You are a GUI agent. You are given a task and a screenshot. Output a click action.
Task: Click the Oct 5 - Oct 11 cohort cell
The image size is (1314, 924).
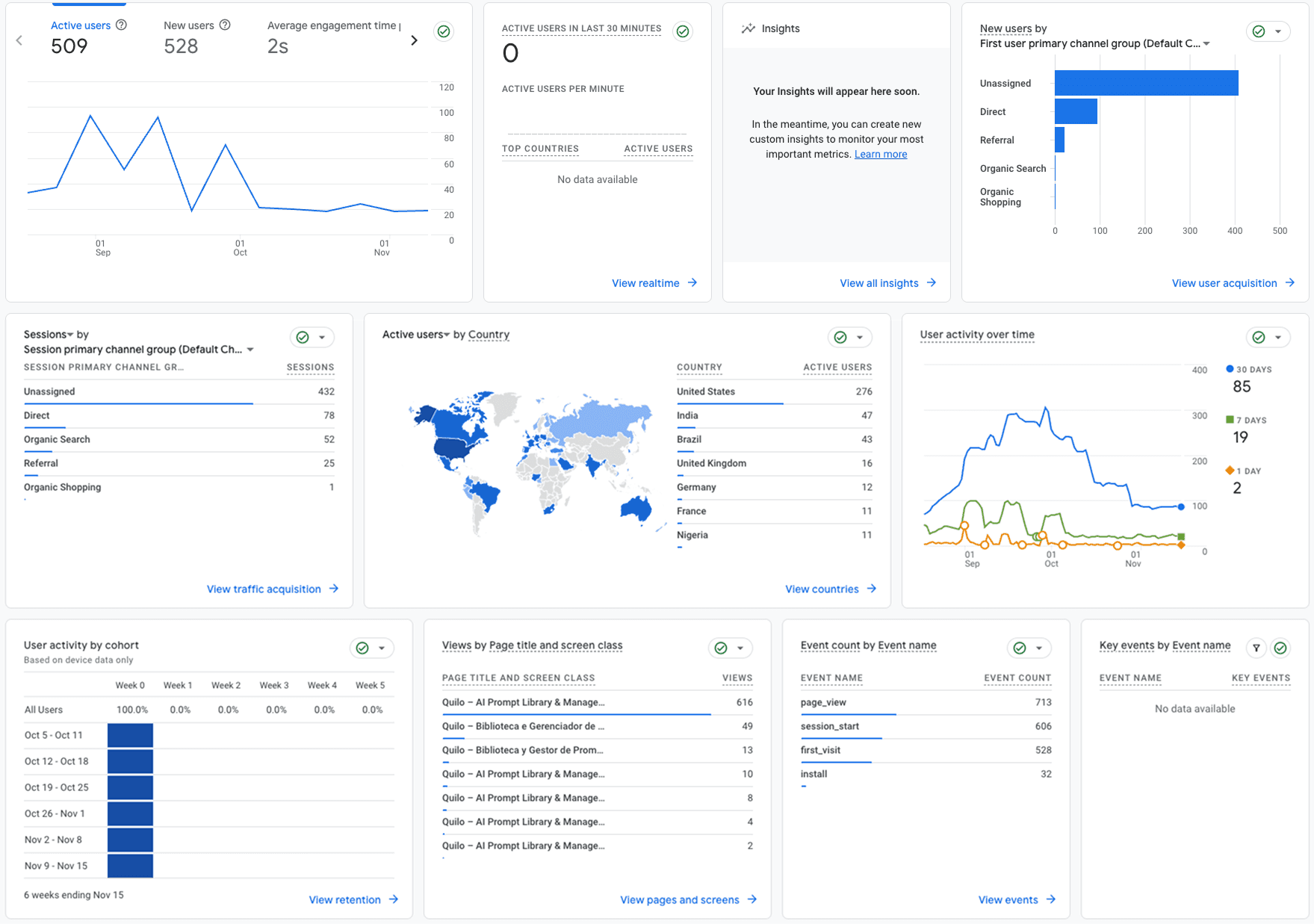130,735
